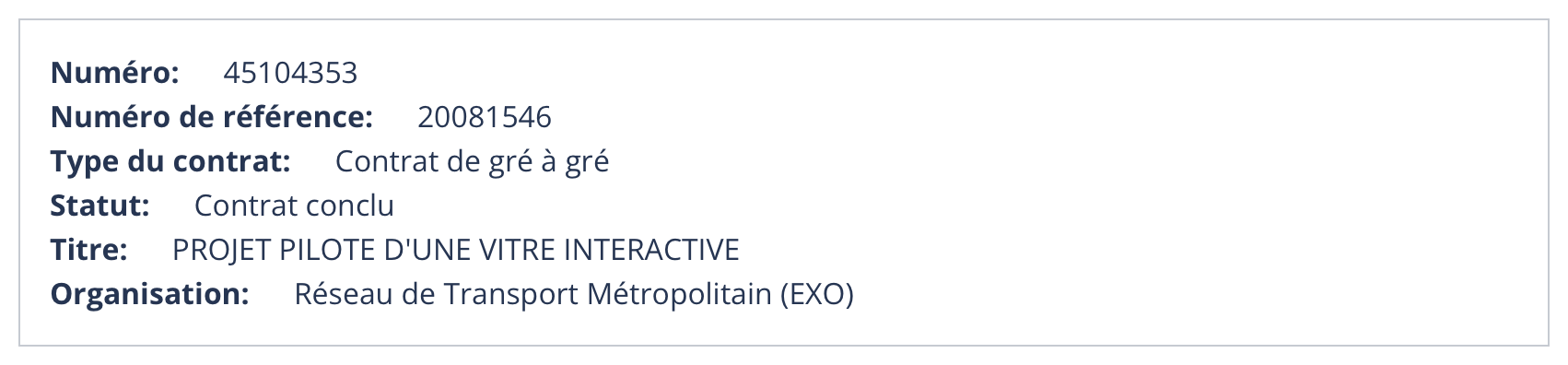Click Réseau de Transport Métropolitain (EXO) text
The height and width of the screenshot is (365, 1568).
(x=574, y=294)
